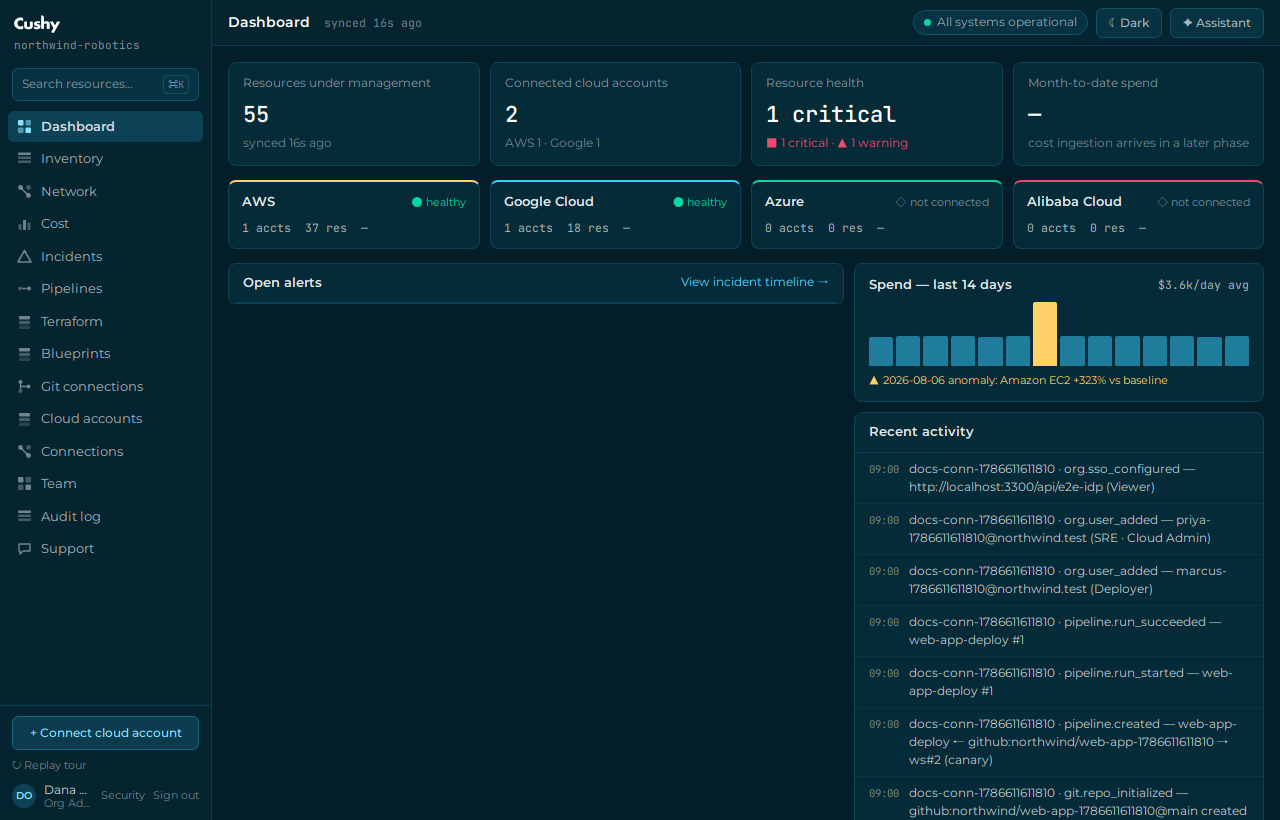Click the 2026-08-06 anomaly message
The height and width of the screenshot is (820, 1280).
point(1018,380)
